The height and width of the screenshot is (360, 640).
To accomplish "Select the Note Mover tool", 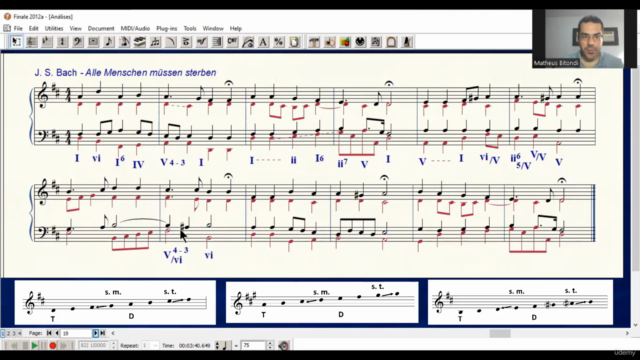I will [x=329, y=42].
